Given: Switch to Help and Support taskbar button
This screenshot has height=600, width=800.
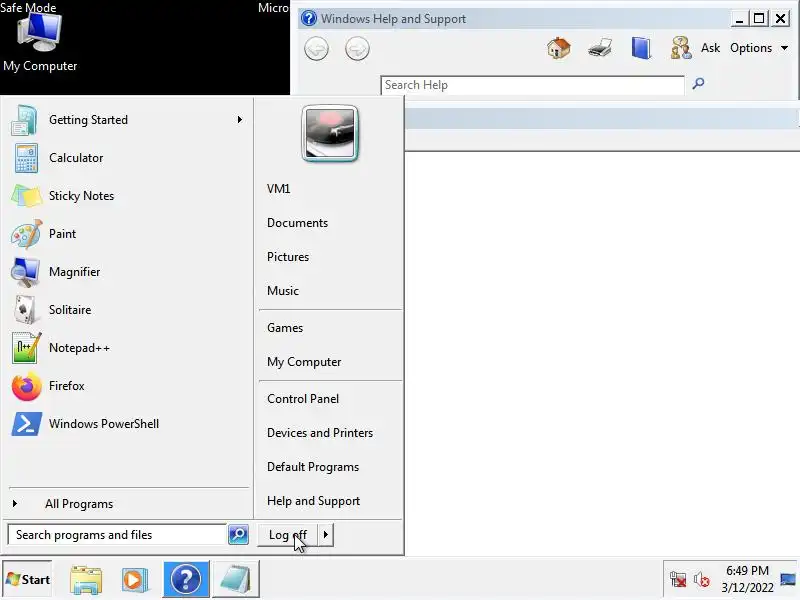Looking at the screenshot, I should [x=186, y=579].
